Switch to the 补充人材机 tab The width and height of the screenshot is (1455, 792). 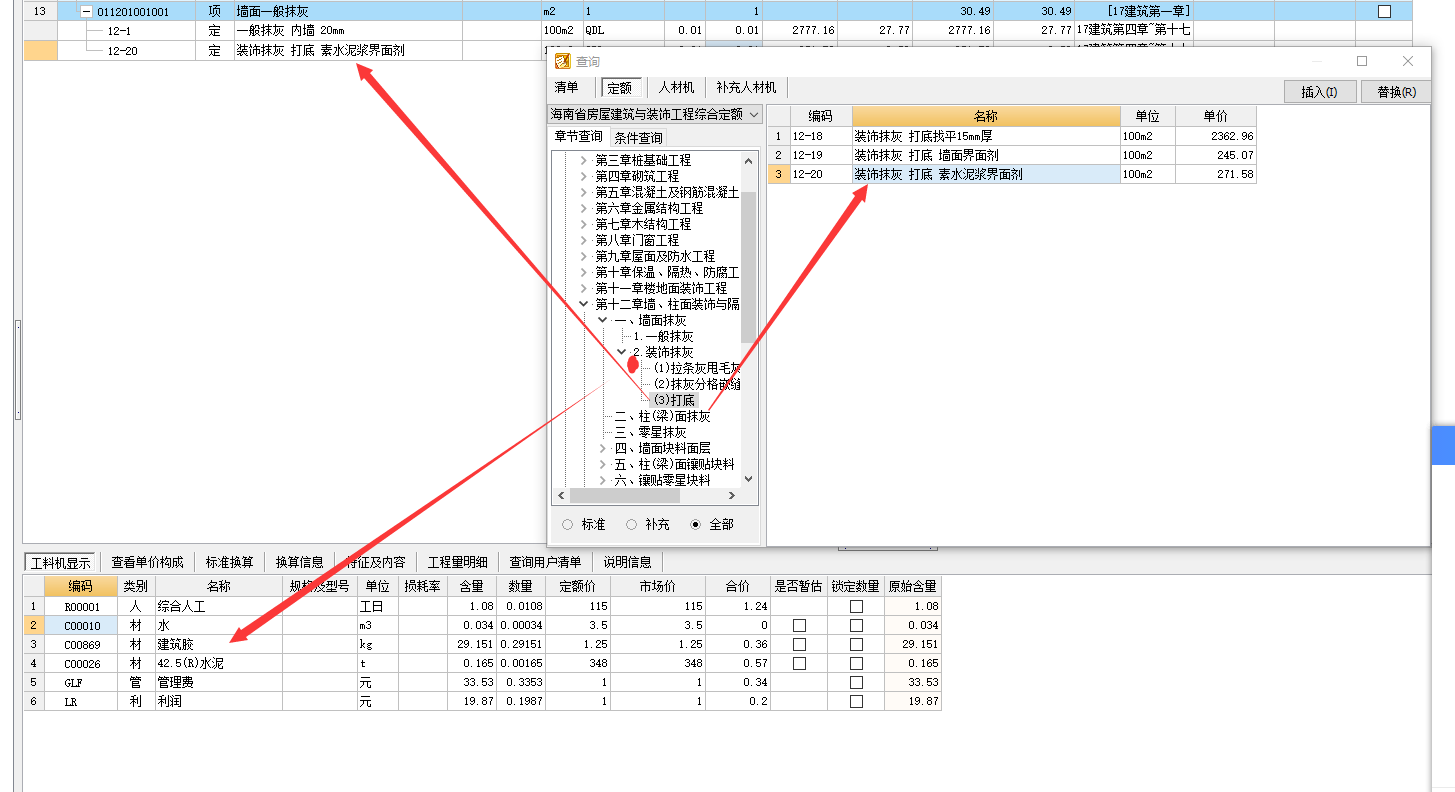(746, 88)
